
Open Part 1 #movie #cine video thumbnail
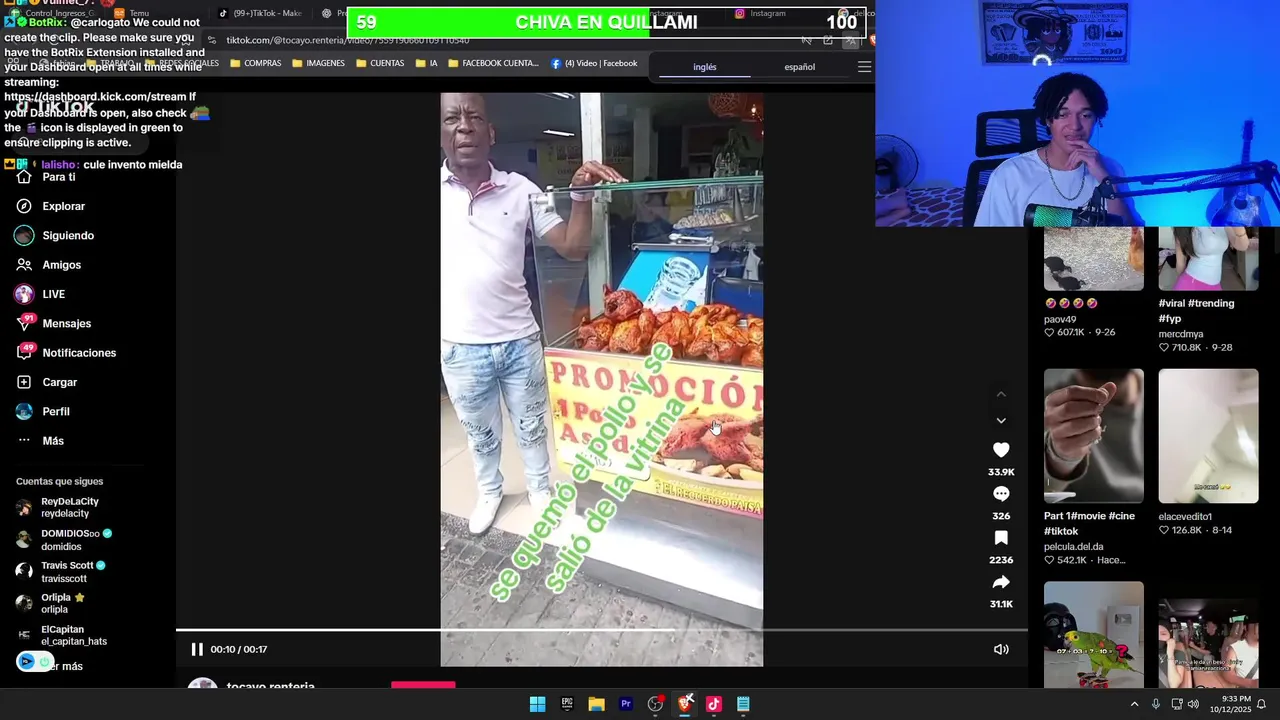click(x=1093, y=435)
